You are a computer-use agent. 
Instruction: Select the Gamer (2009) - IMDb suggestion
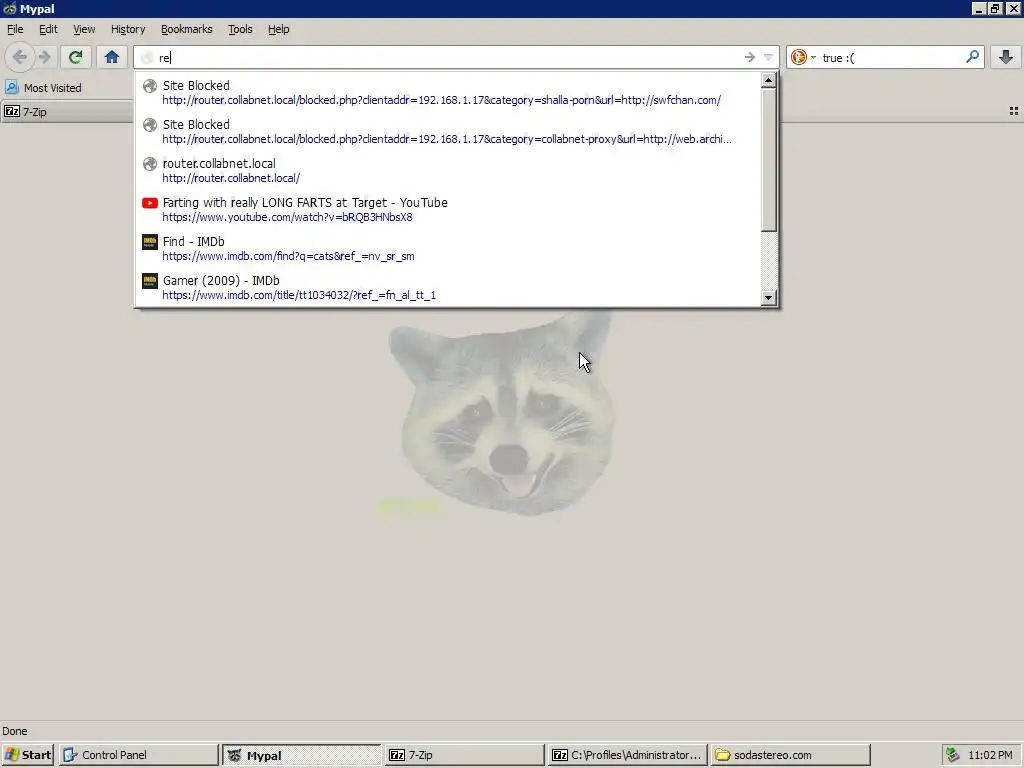click(448, 287)
